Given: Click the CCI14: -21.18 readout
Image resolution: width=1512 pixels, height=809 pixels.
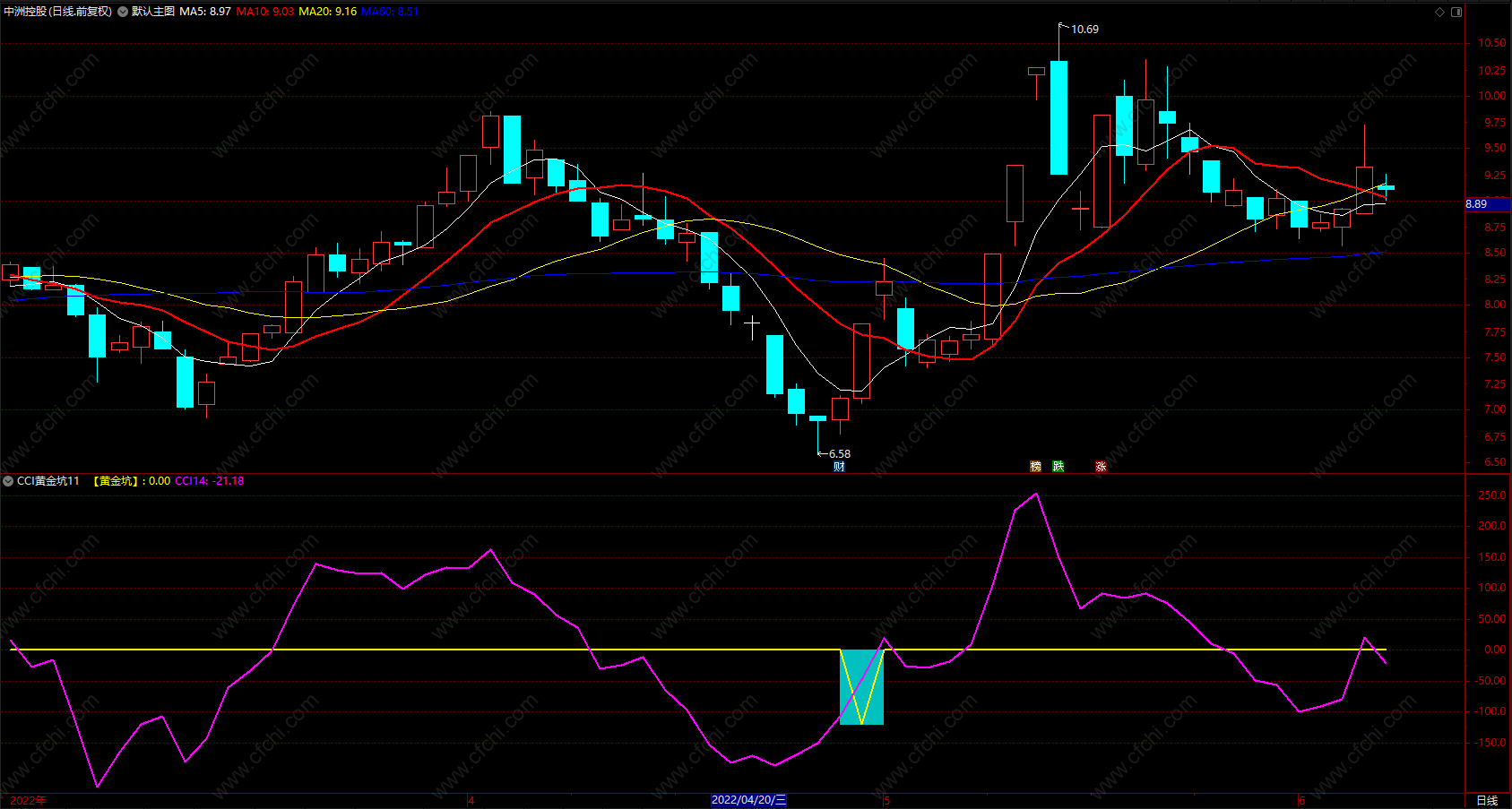Looking at the screenshot, I should tap(210, 481).
